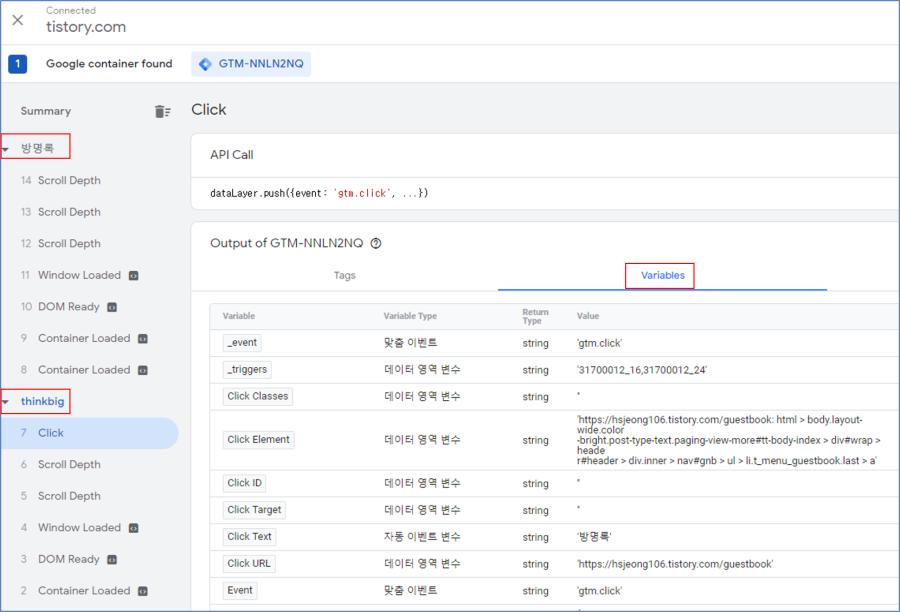Collapse the 방명록 page group
The image size is (900, 612).
(6, 149)
